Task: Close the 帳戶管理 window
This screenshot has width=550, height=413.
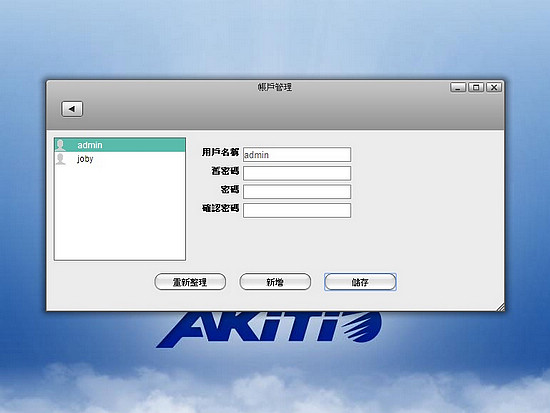Action: point(494,87)
